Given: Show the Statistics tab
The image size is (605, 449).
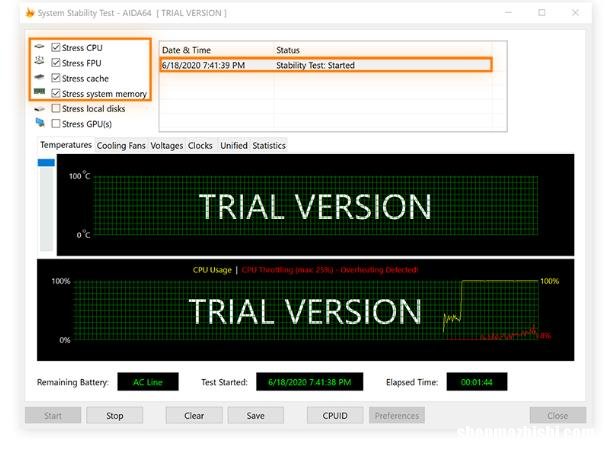Looking at the screenshot, I should [269, 146].
